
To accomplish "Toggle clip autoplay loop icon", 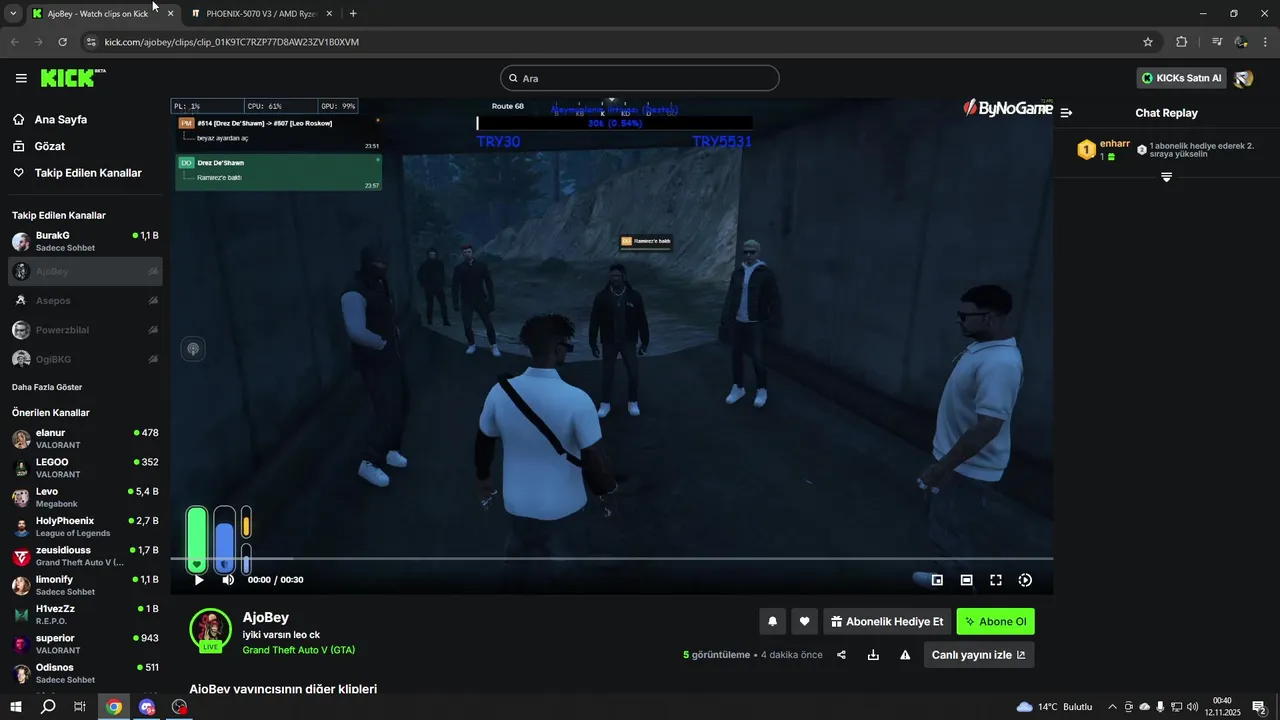I will (x=1025, y=580).
